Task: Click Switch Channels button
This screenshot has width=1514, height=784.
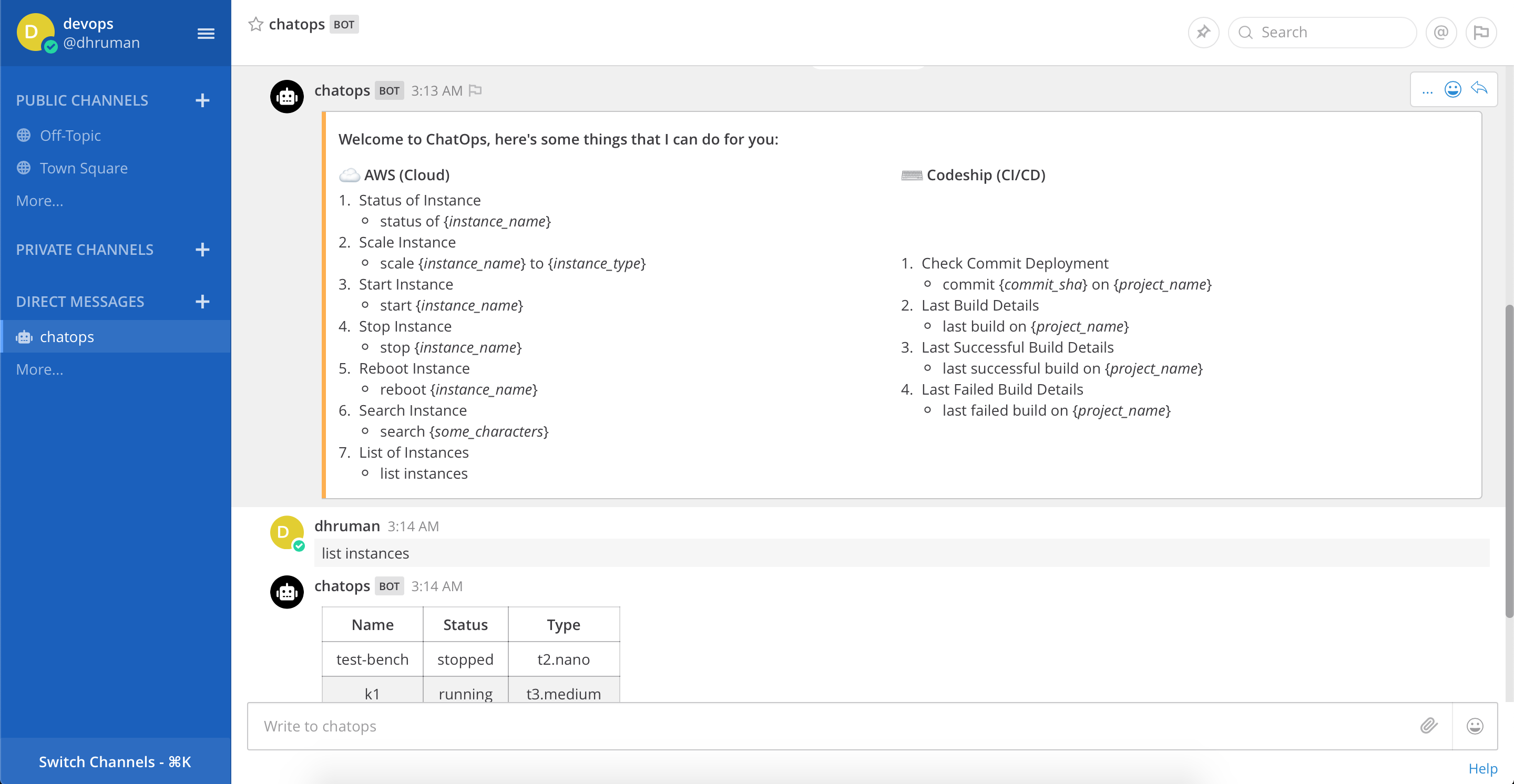Action: (115, 762)
